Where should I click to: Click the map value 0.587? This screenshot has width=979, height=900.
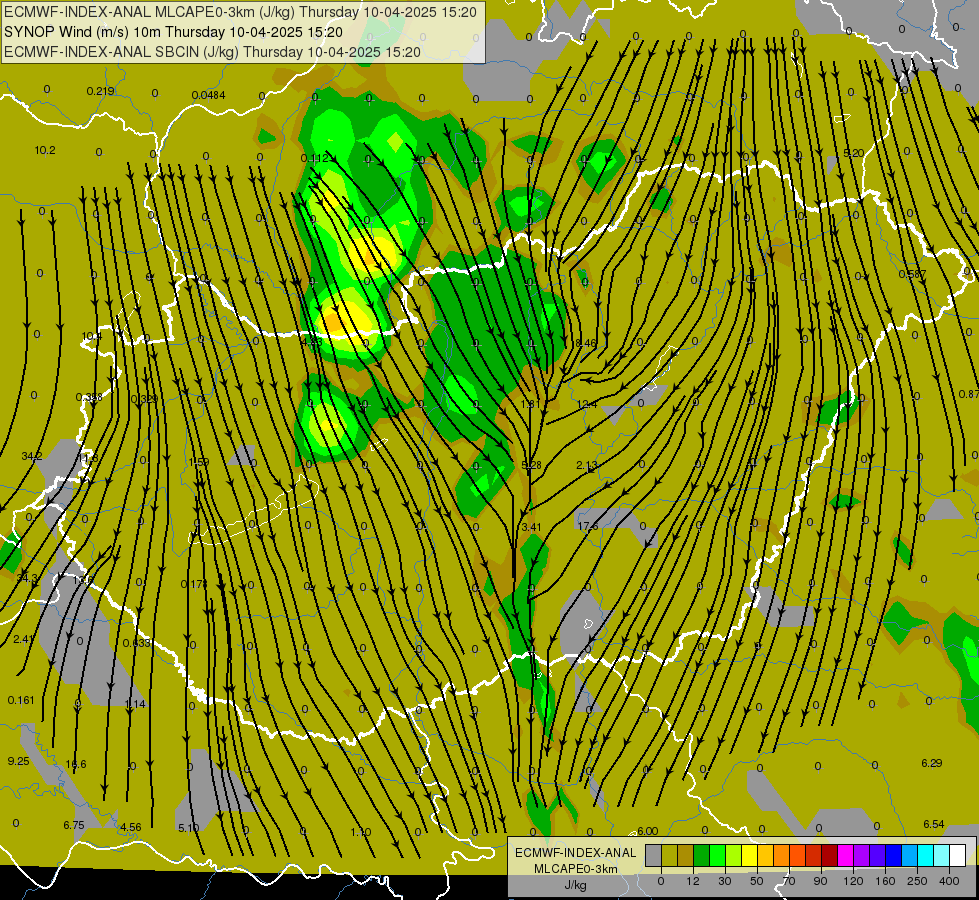tap(912, 274)
